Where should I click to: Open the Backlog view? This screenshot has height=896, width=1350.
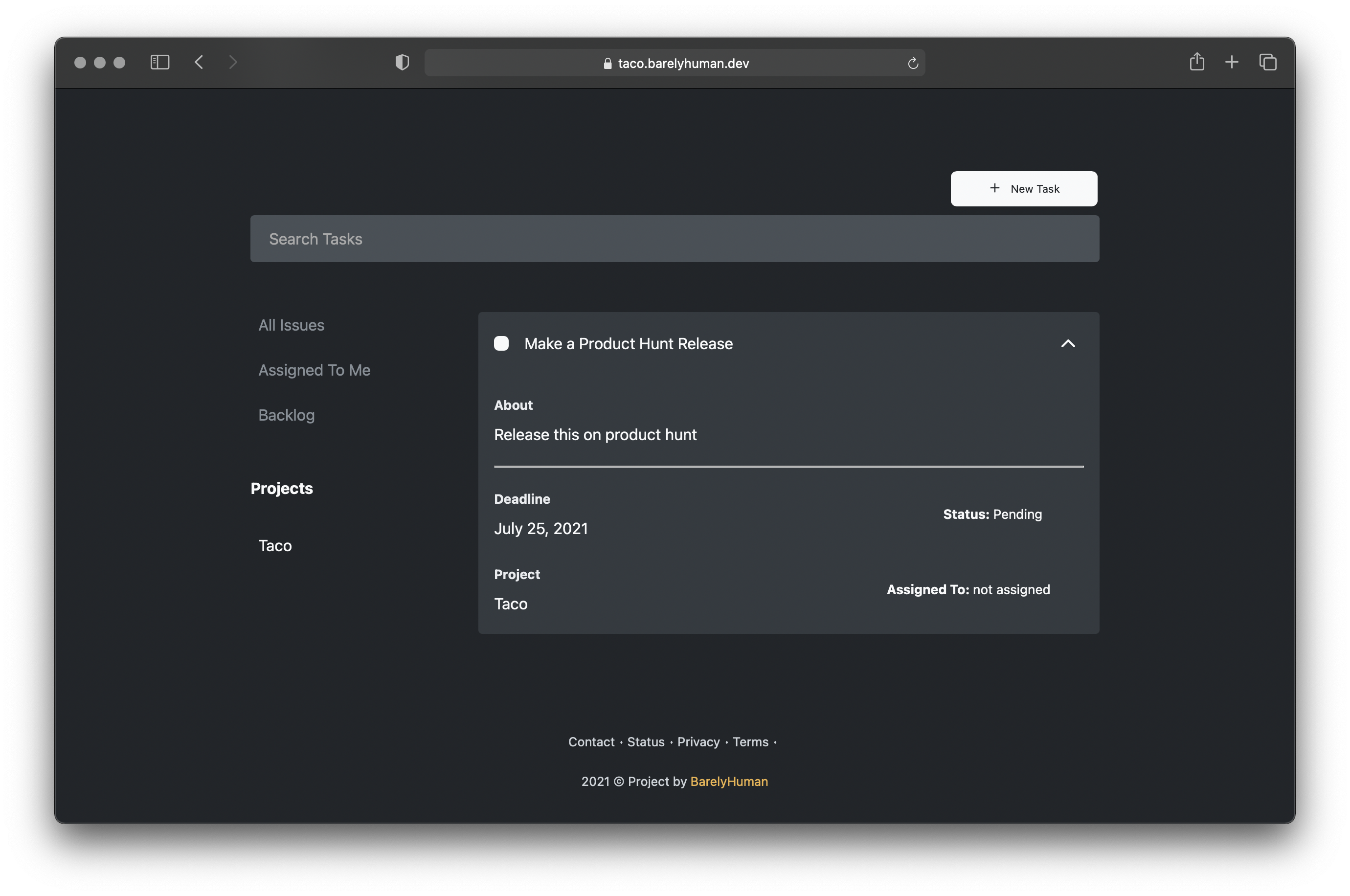click(x=286, y=415)
